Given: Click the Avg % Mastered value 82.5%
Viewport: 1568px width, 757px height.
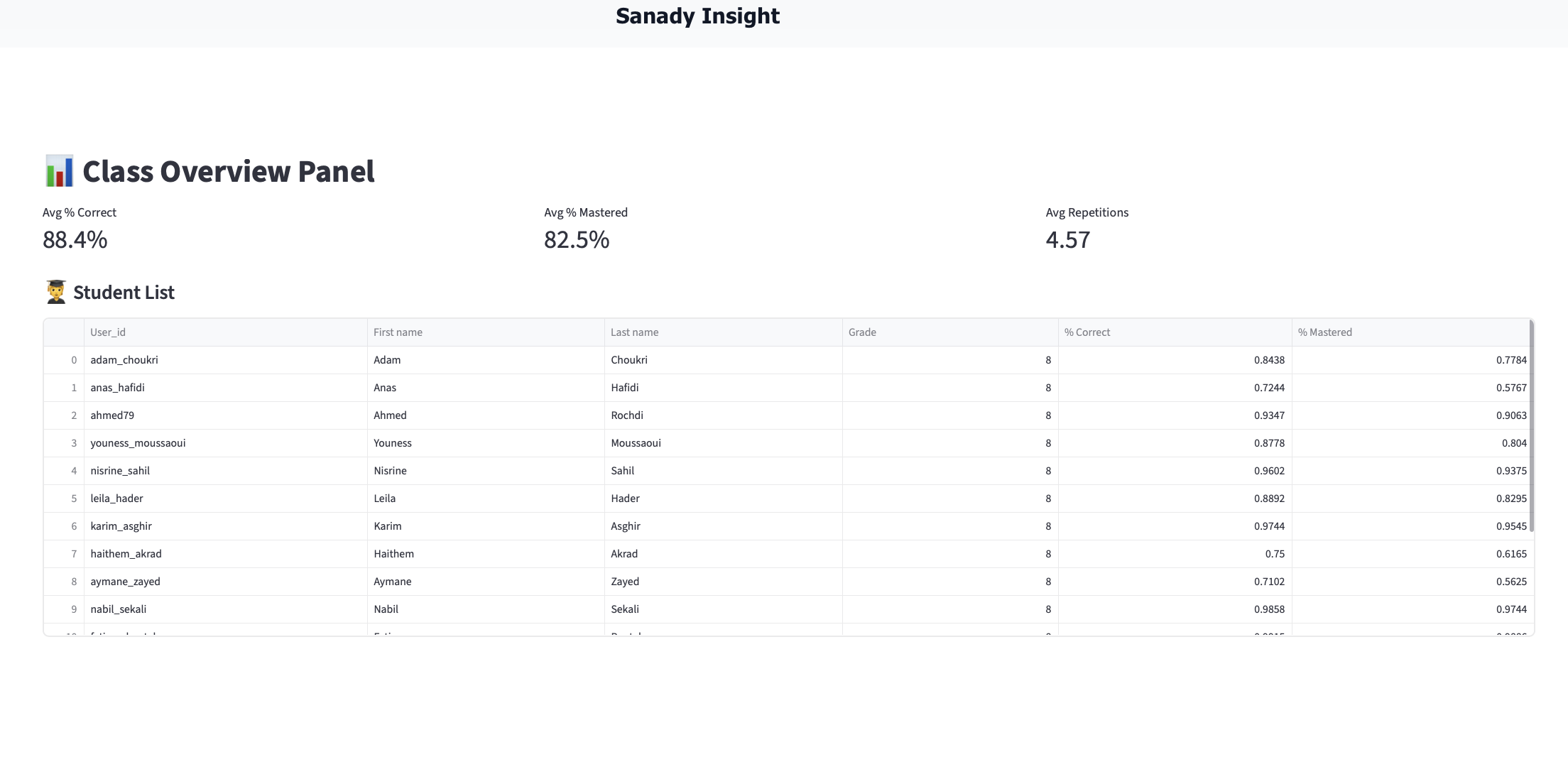Looking at the screenshot, I should [x=577, y=240].
